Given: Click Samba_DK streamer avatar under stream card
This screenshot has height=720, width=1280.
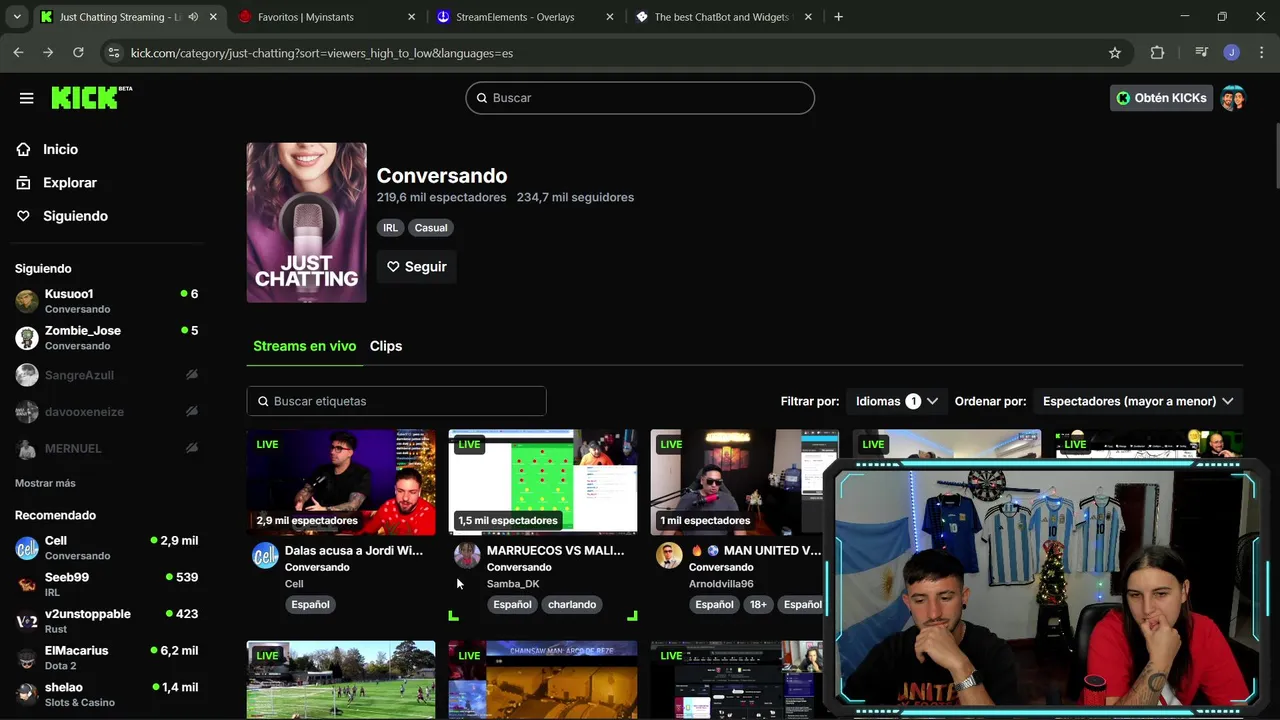Looking at the screenshot, I should 467,556.
